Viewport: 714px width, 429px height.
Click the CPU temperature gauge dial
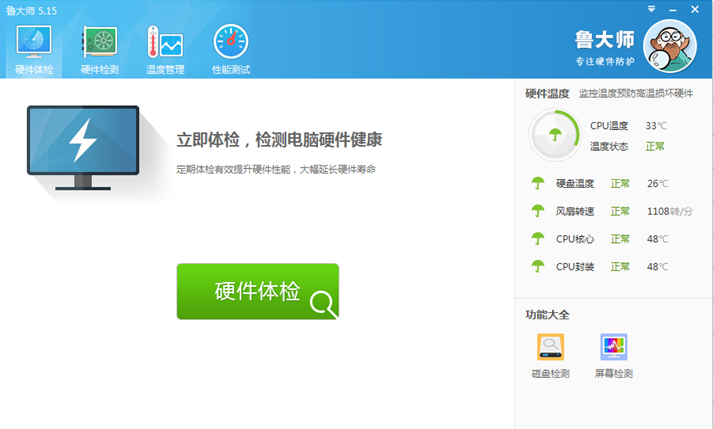(x=555, y=135)
